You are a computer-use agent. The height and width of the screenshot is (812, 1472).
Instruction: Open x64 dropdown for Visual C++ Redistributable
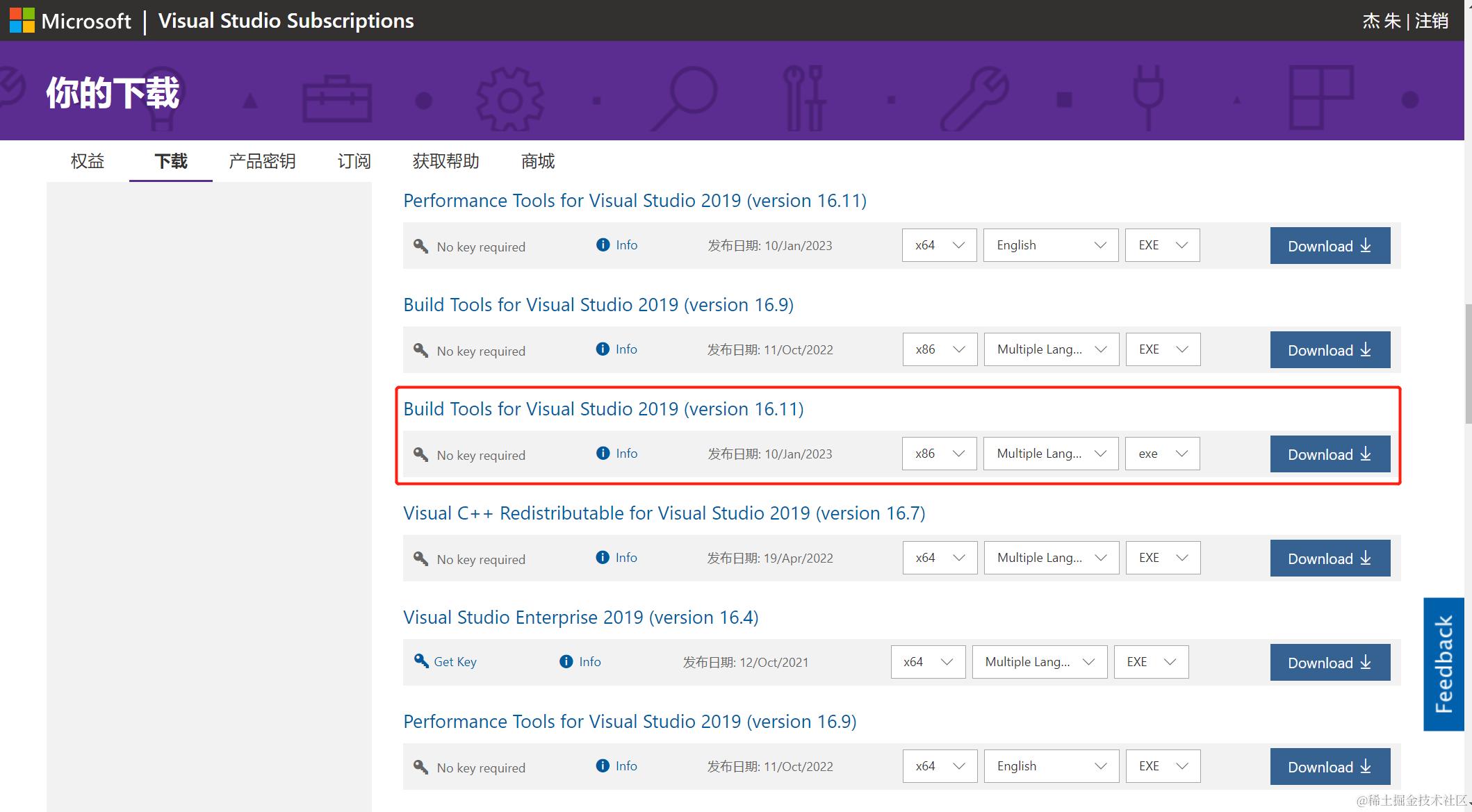point(940,558)
